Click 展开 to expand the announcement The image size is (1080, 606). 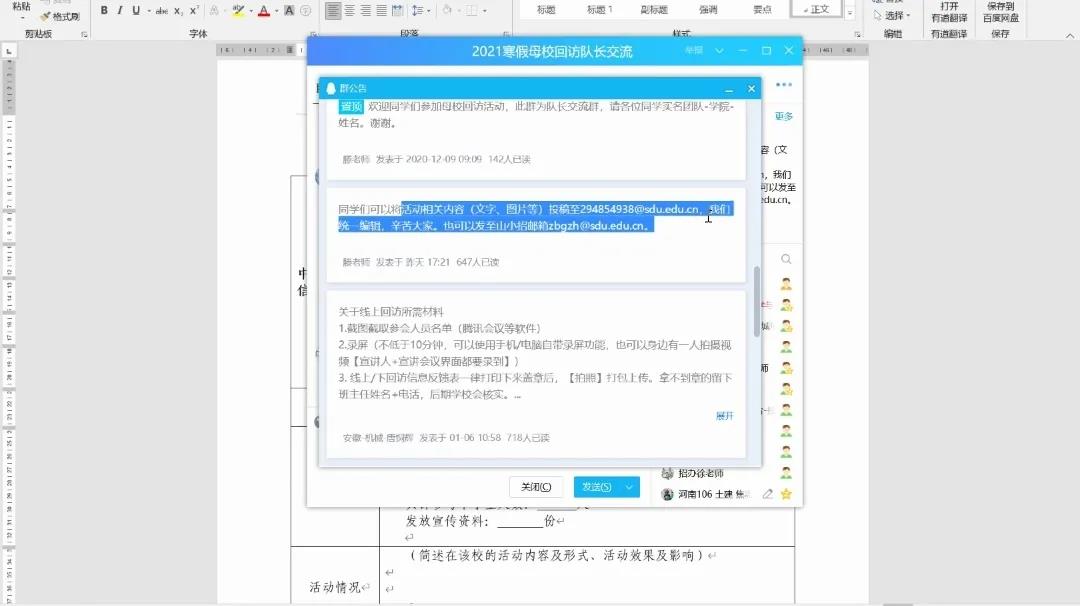[x=724, y=416]
